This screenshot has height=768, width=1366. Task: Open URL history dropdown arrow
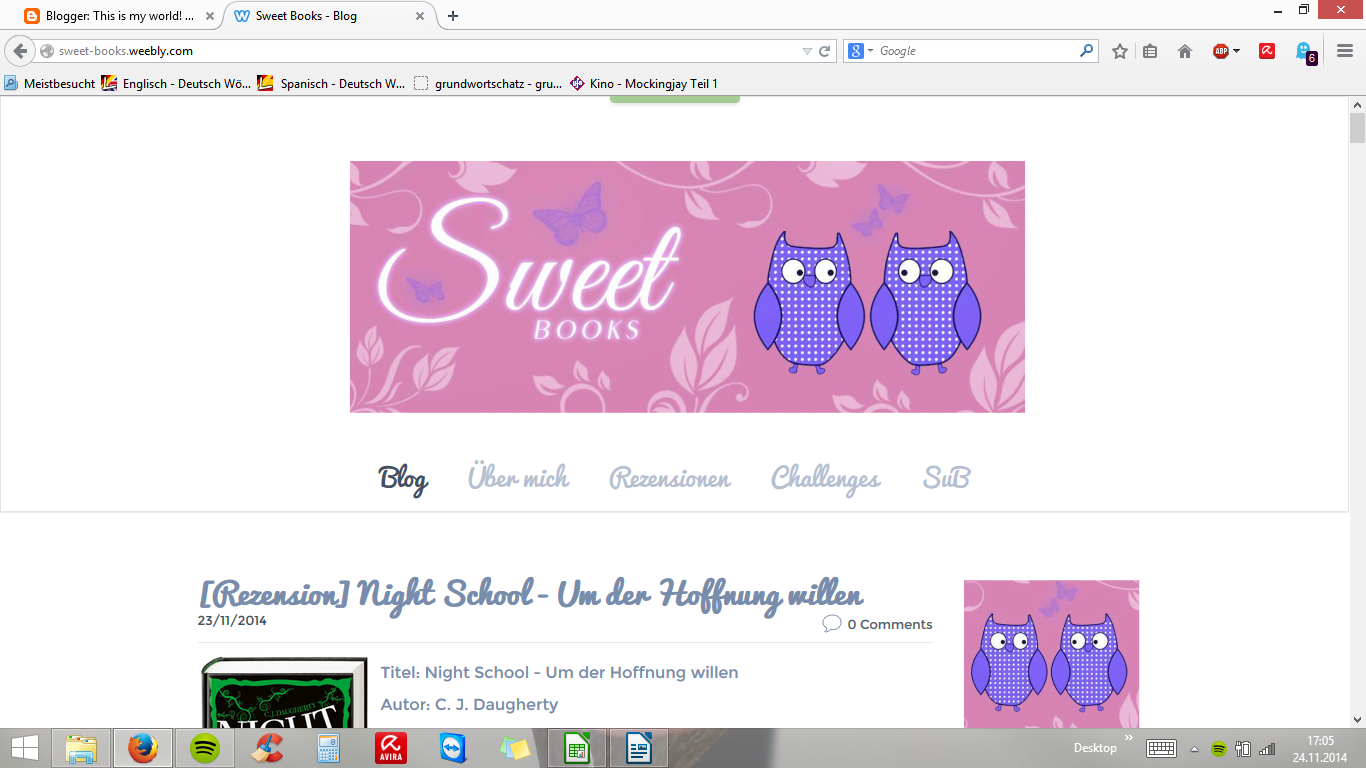click(807, 51)
